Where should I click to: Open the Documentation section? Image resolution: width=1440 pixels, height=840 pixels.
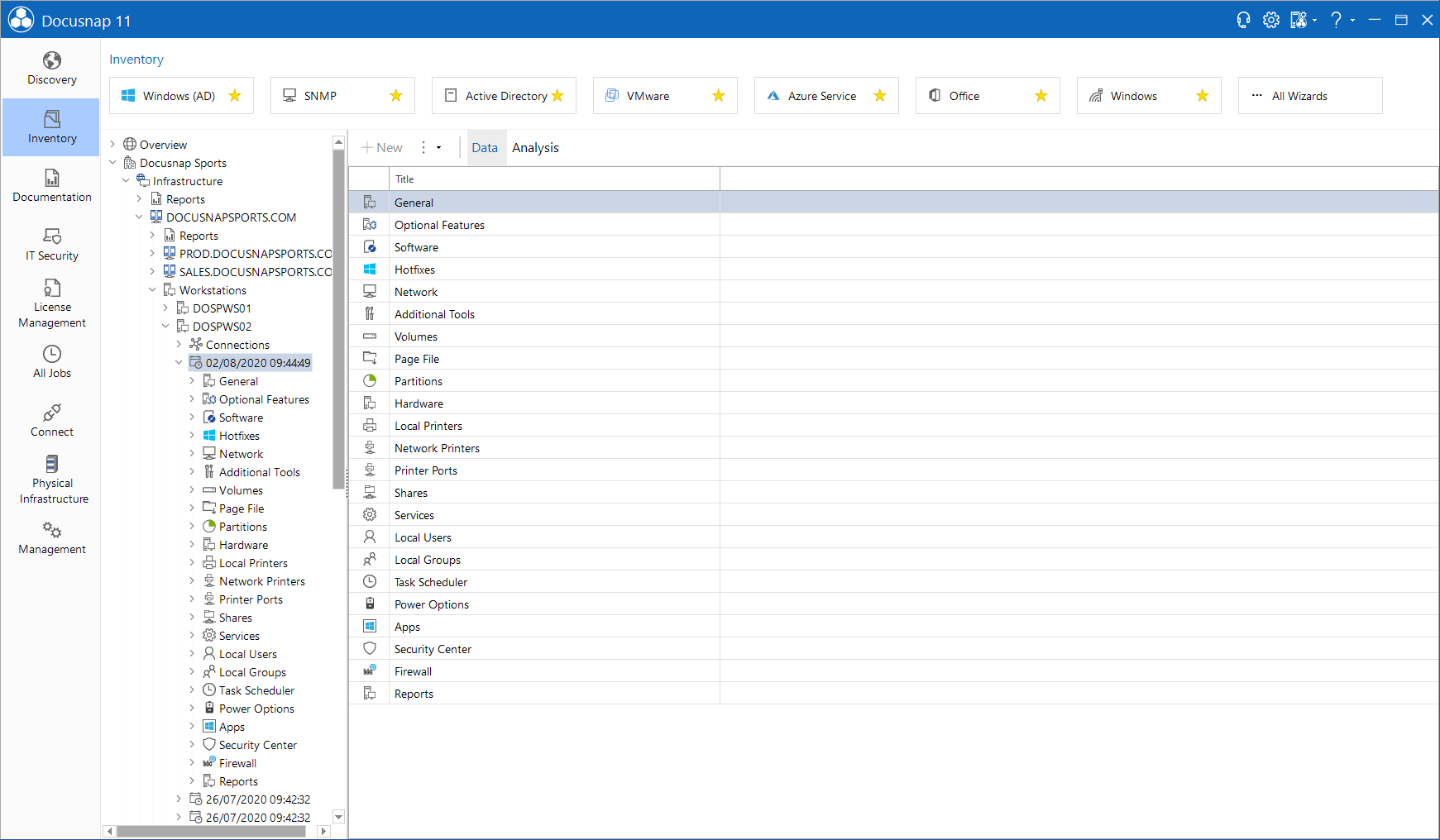pos(51,186)
